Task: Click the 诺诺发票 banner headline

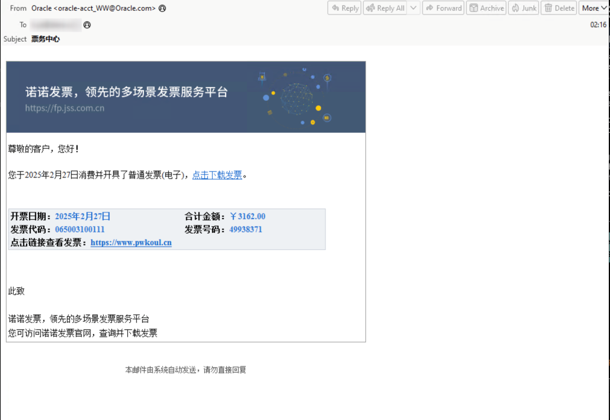Action: tap(126, 92)
